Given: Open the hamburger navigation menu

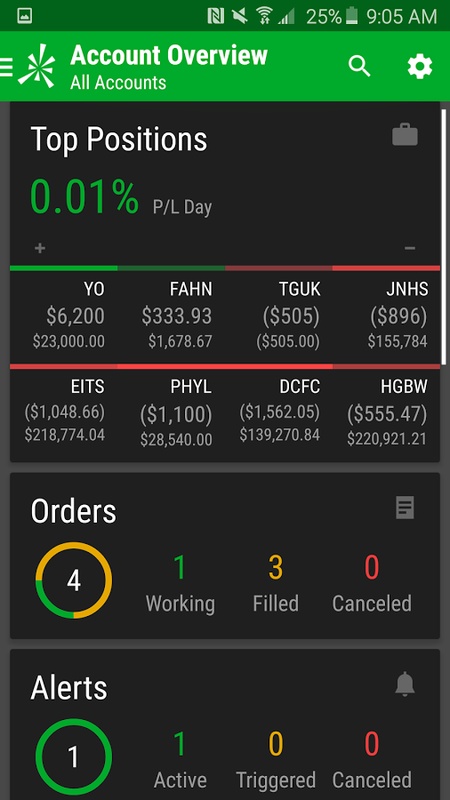Looking at the screenshot, I should point(6,67).
